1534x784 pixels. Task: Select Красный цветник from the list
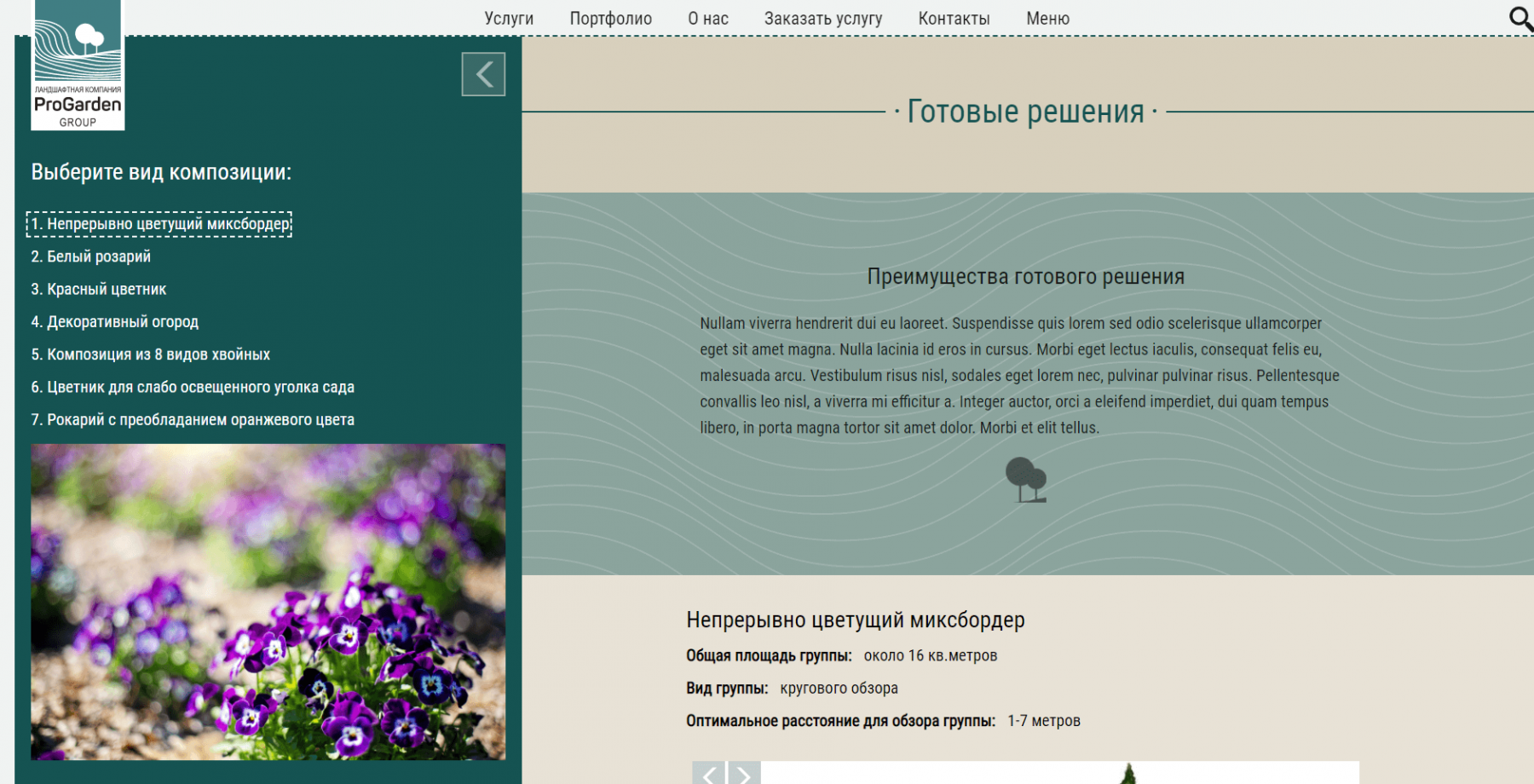coord(99,290)
